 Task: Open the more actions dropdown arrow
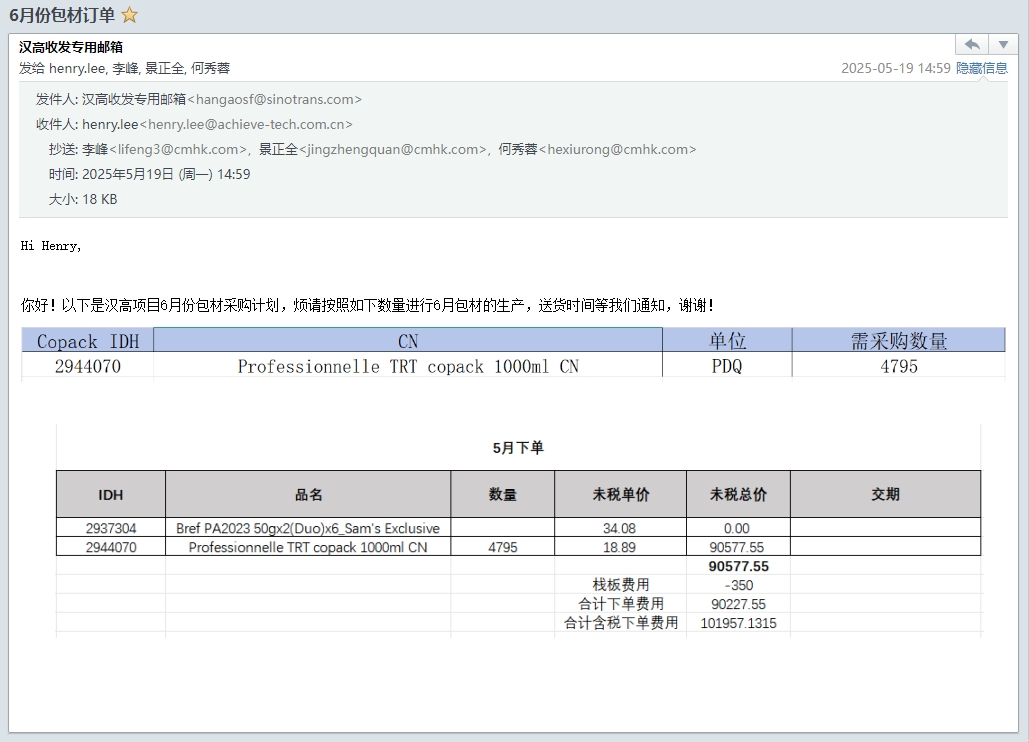[1003, 45]
